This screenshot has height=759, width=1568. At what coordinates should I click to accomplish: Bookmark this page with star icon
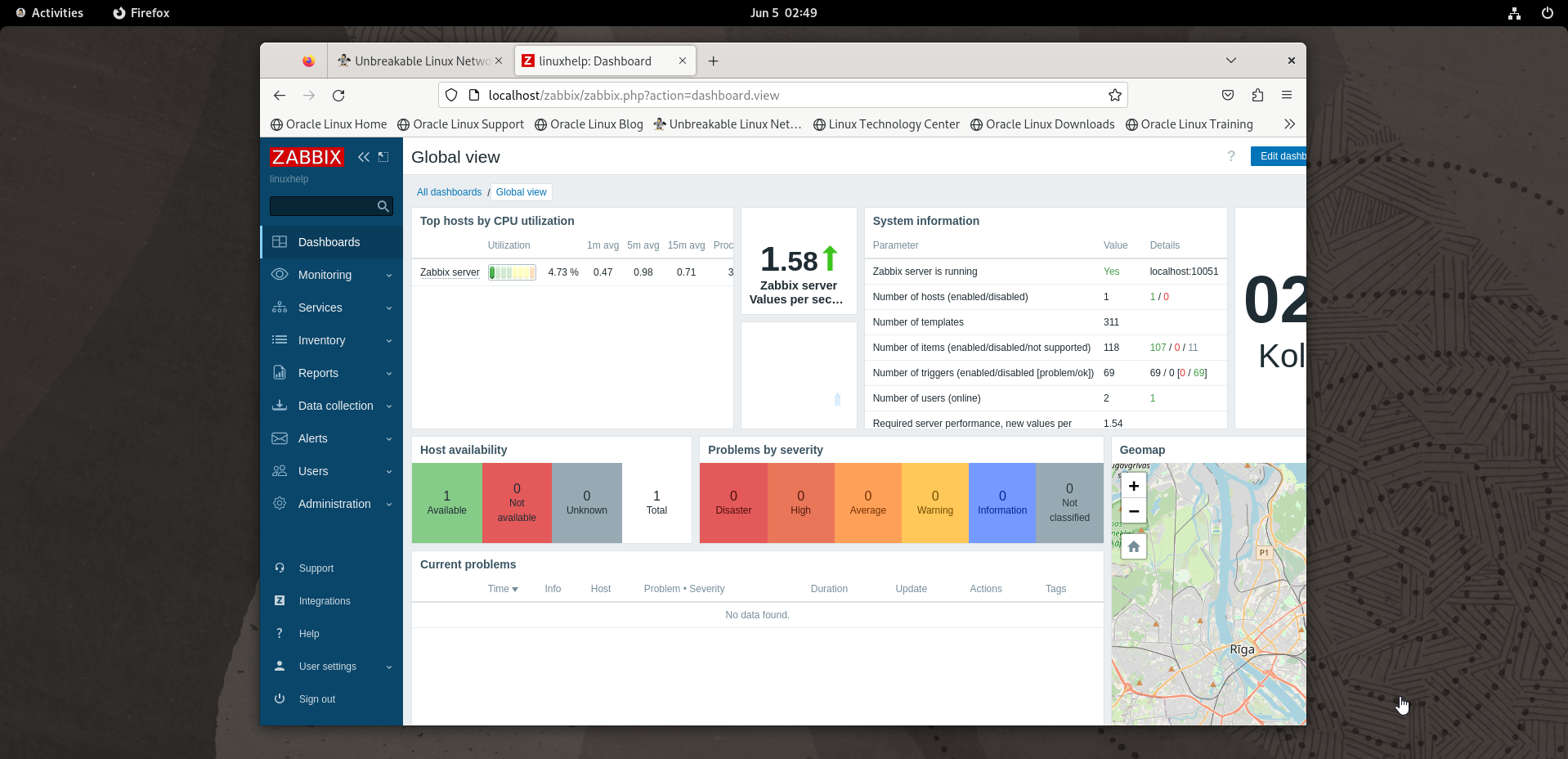coord(1115,96)
